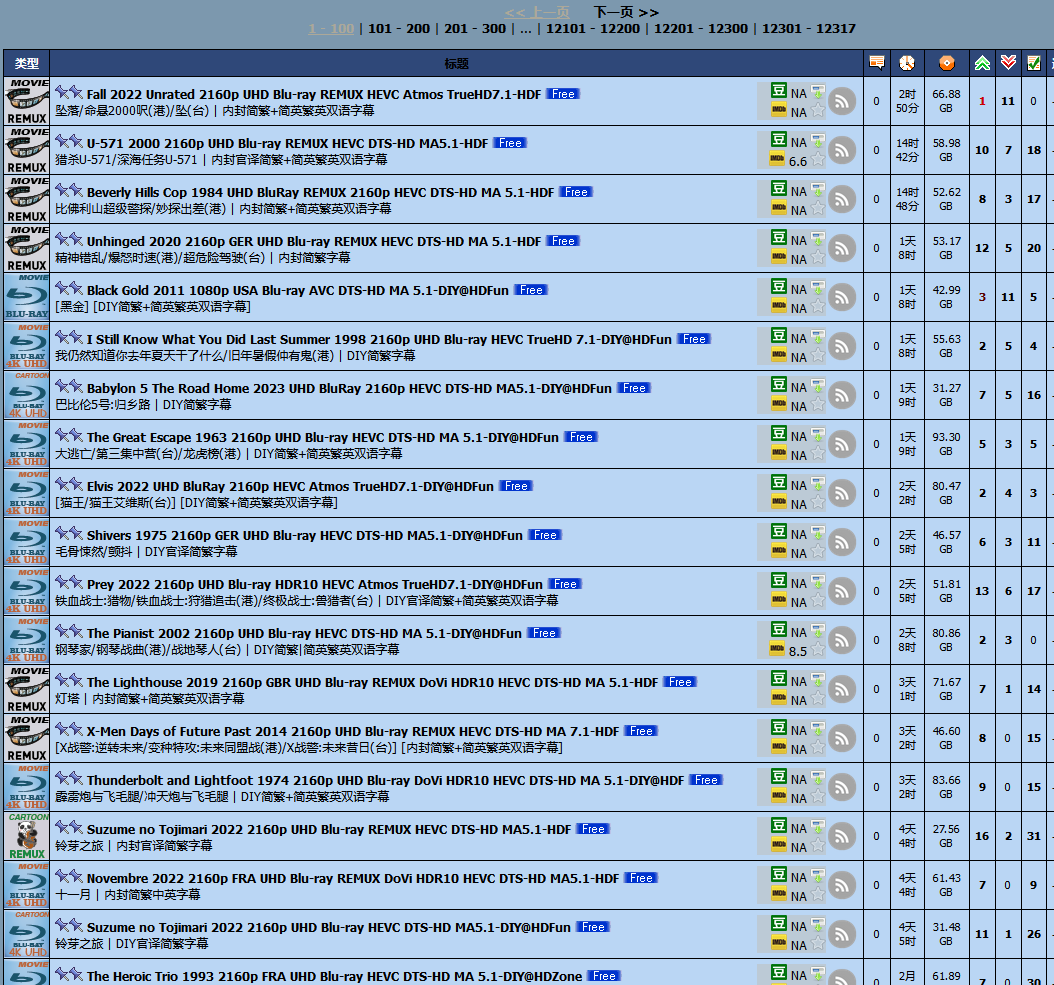Download the Unhinged 2020 torrent
This screenshot has height=985, width=1054.
pyautogui.click(x=817, y=239)
